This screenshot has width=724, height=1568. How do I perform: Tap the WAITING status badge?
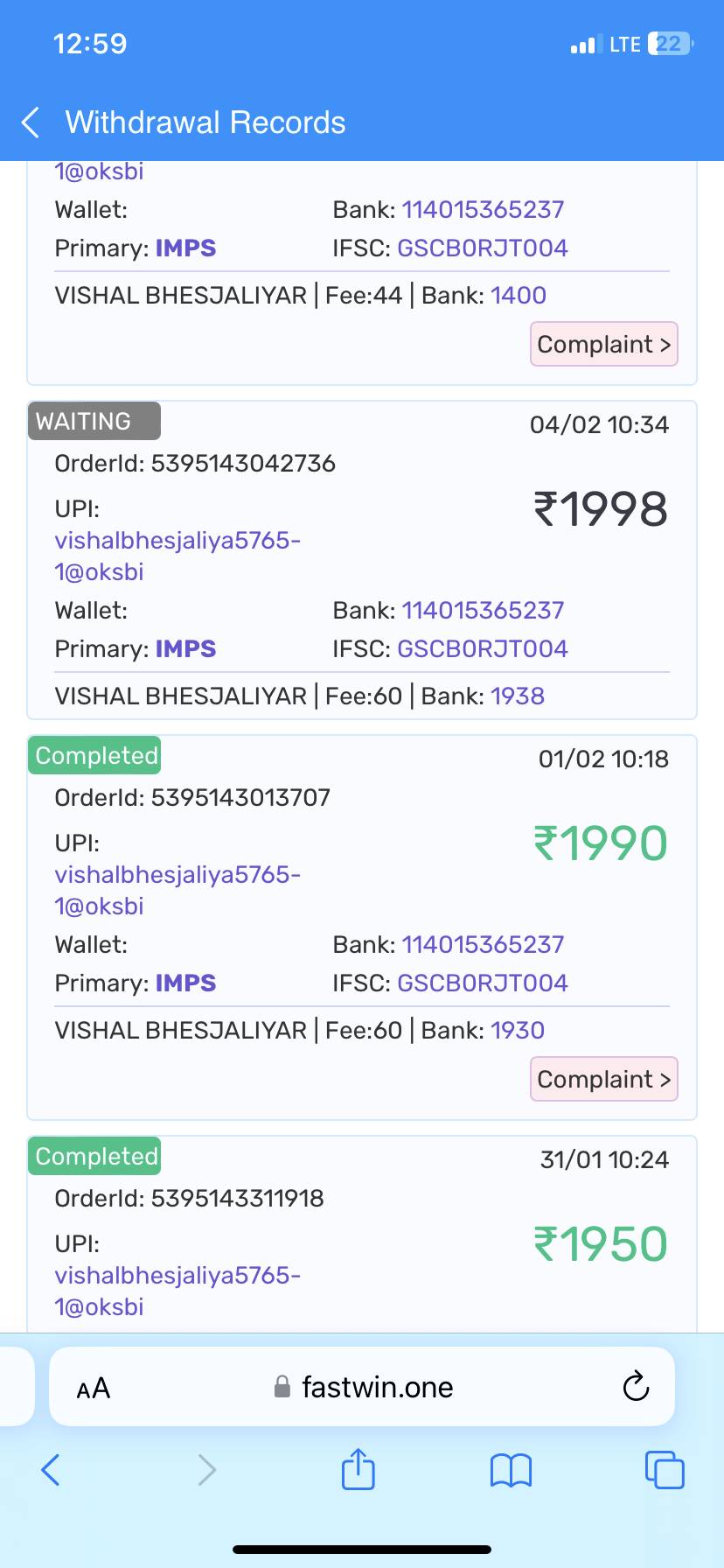(x=94, y=421)
